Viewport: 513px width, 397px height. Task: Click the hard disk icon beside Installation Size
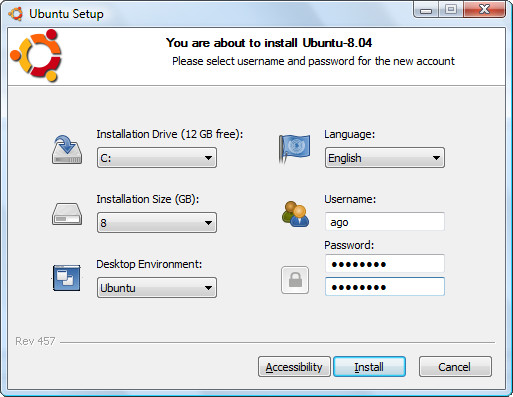[x=67, y=214]
